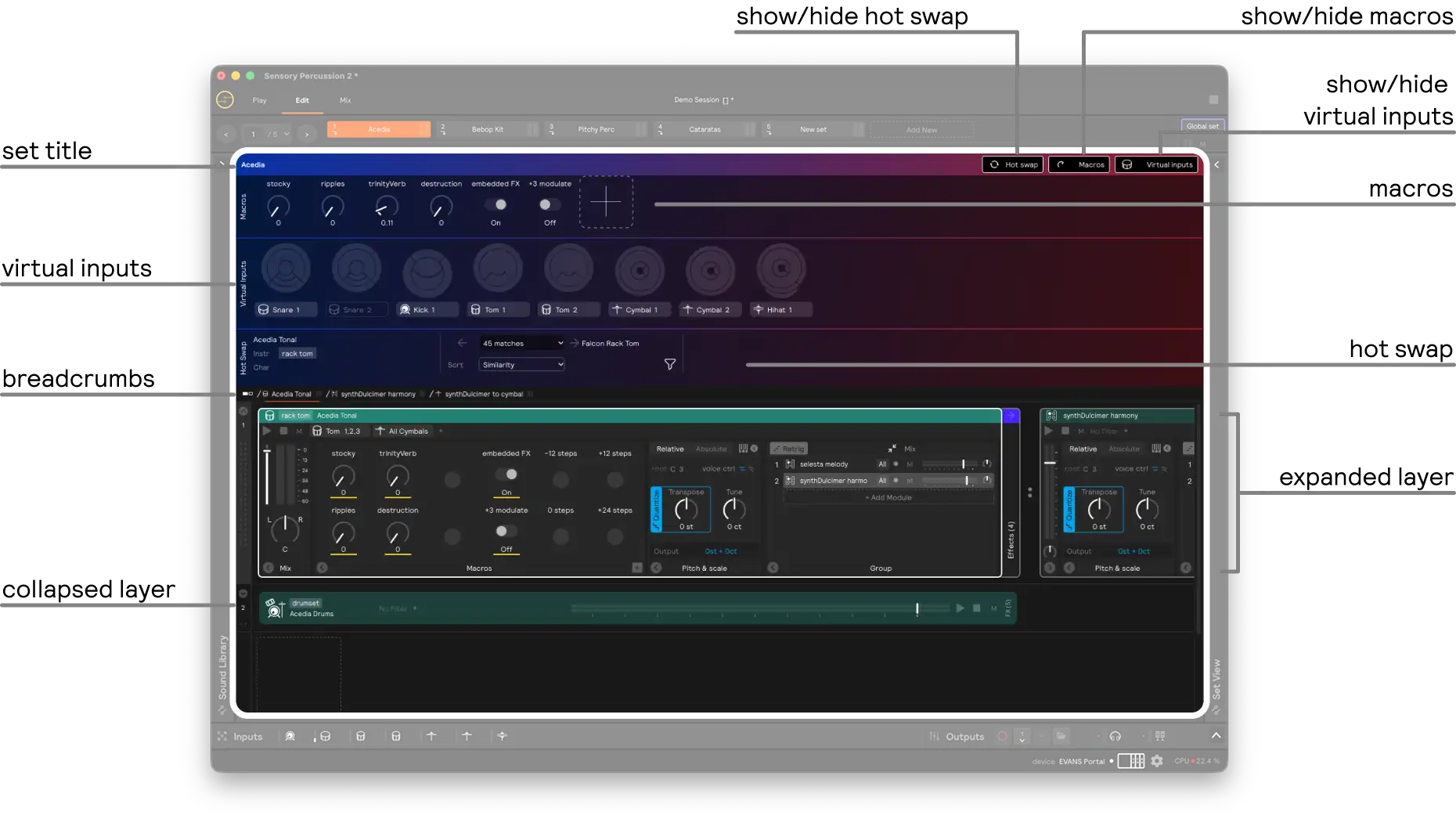Open the 45 matches dropdown

point(521,343)
